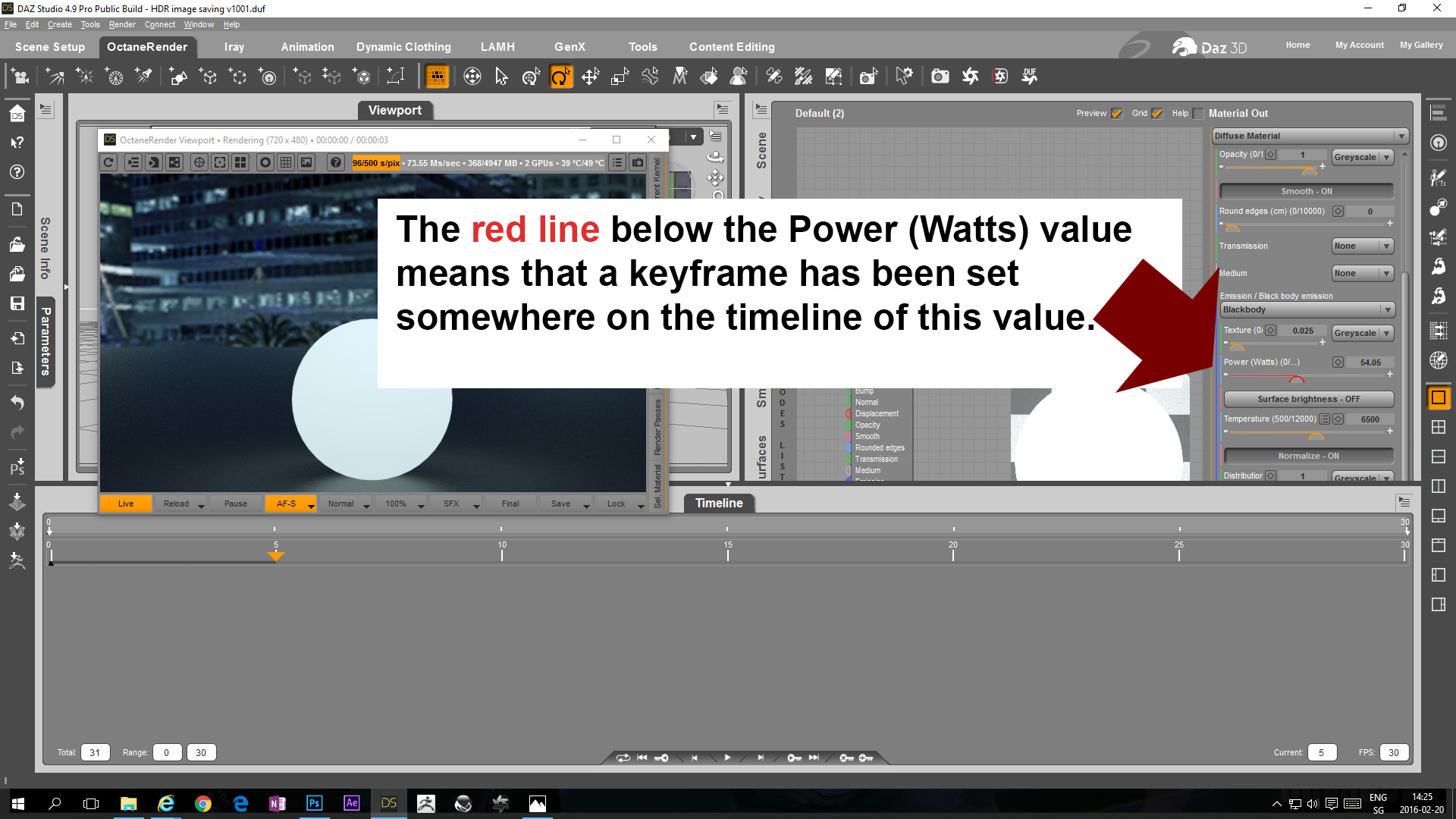The width and height of the screenshot is (1456, 819).
Task: Click the Surface brightness - OFF button
Action: point(1308,399)
